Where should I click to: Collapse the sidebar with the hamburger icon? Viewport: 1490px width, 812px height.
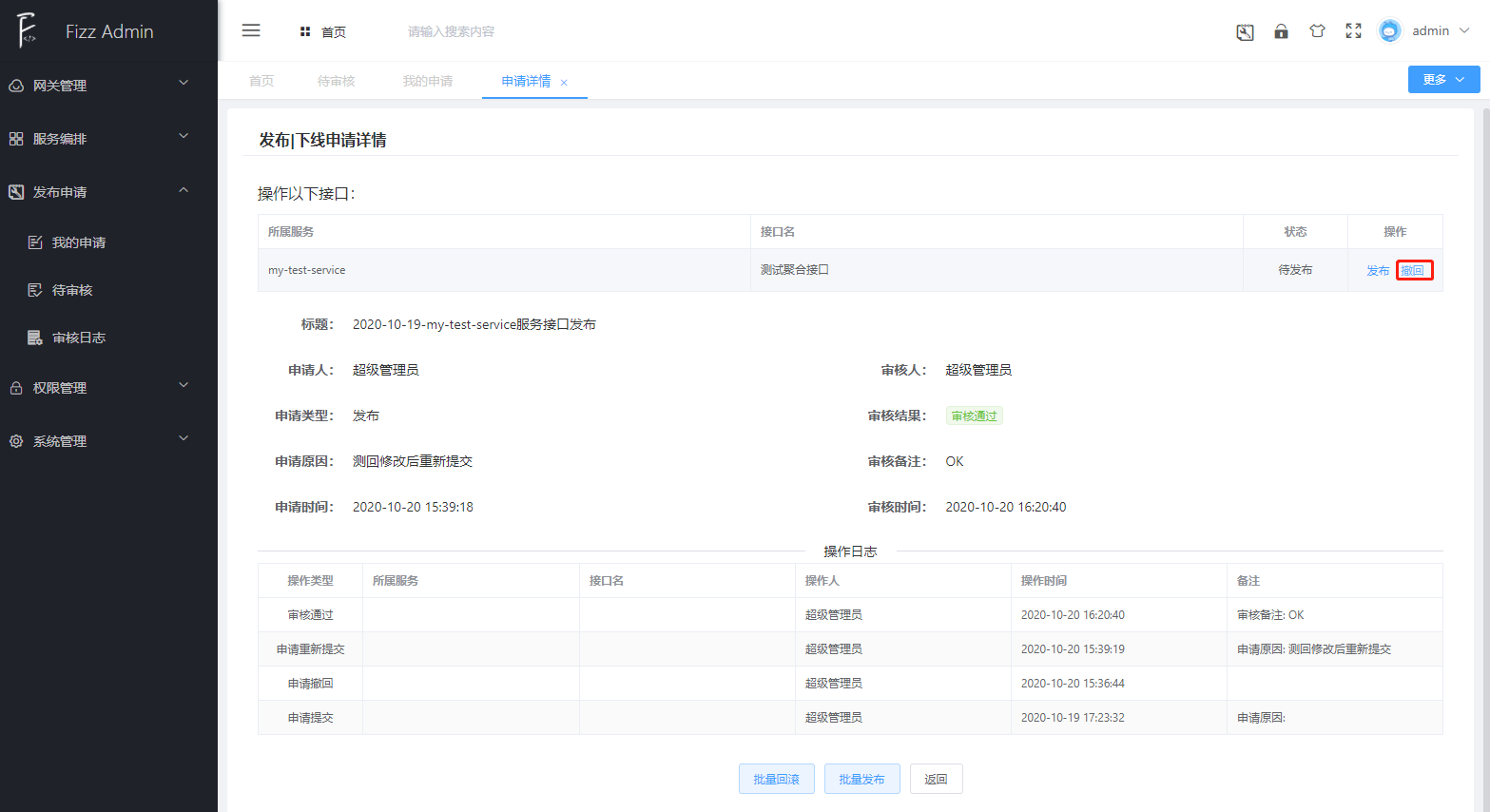tap(250, 29)
